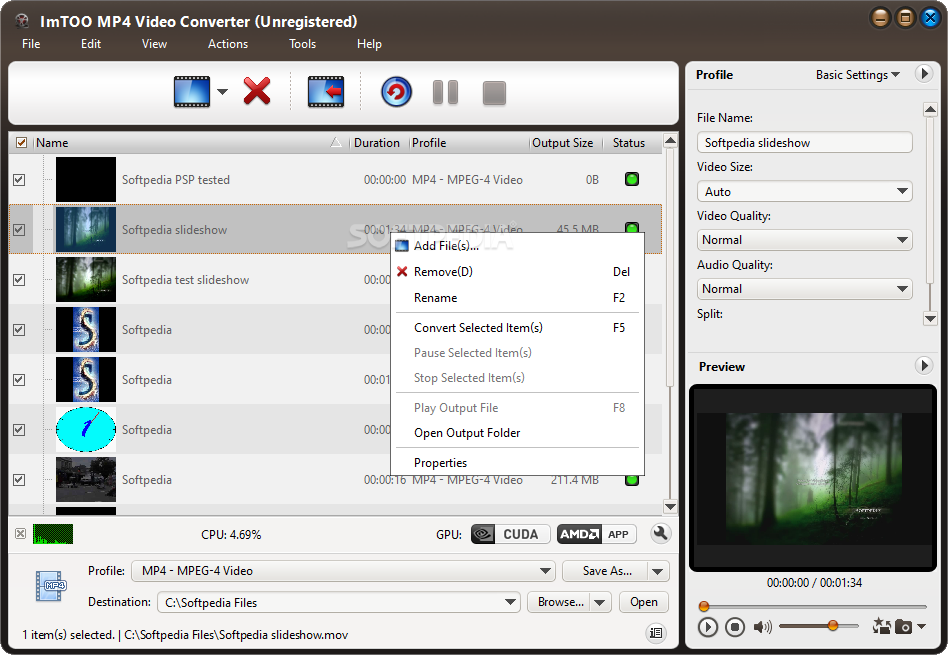Click the red X Remove toolbar icon
The height and width of the screenshot is (655, 948).
(257, 91)
